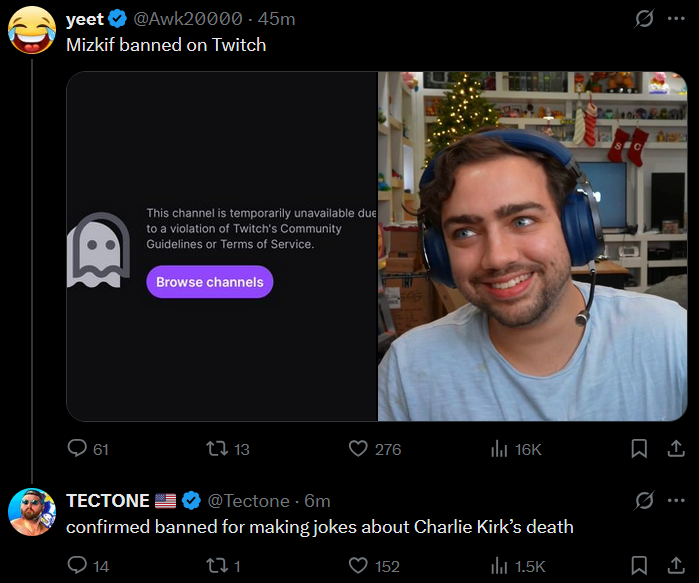
Task: Click the purple Browse channels button
Action: tap(209, 282)
